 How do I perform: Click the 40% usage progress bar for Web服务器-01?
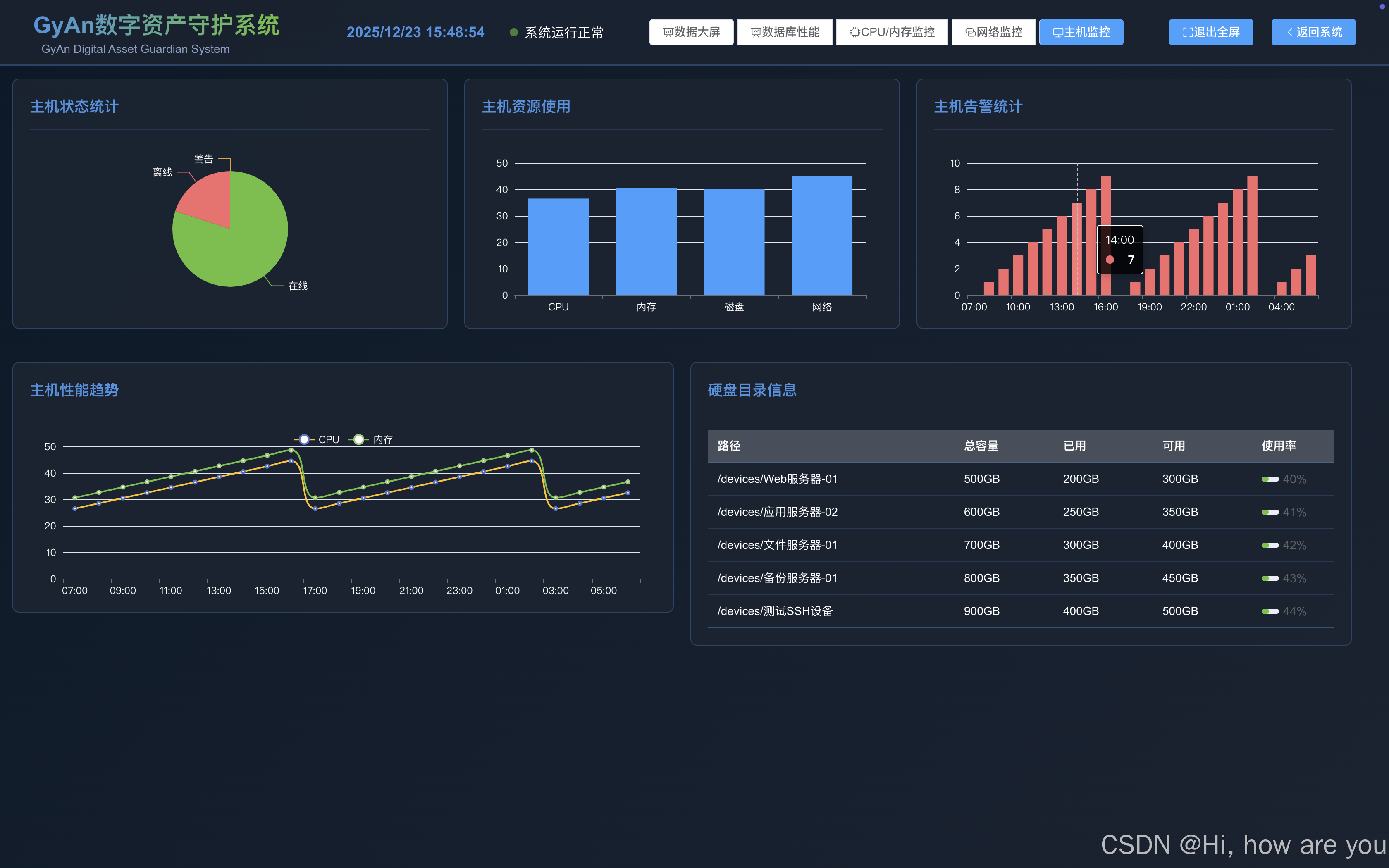tap(1270, 479)
